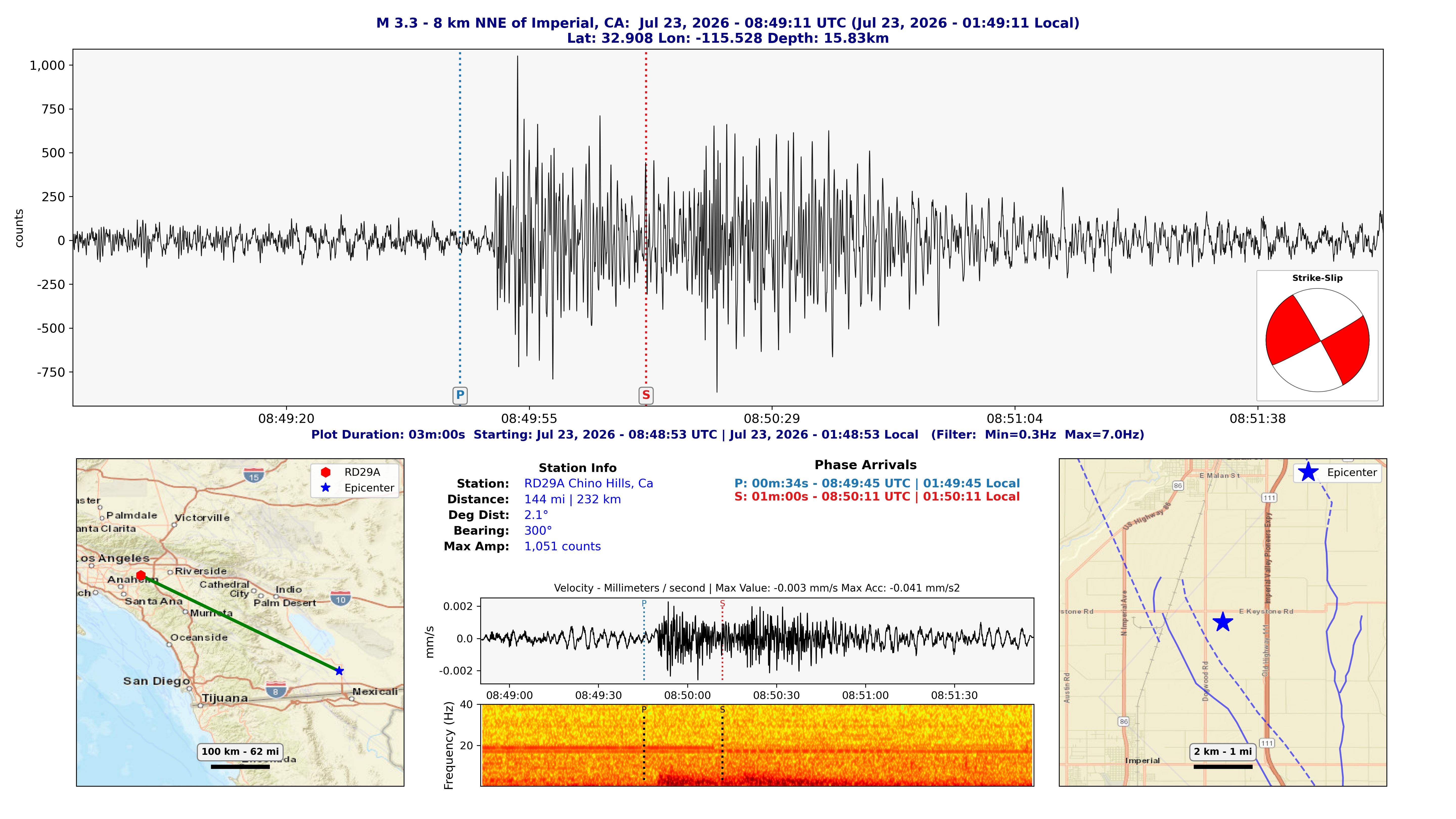This screenshot has height=819, width=1456.
Task: Click the "1,051 counts" max amplitude value
Action: pyautogui.click(x=562, y=547)
